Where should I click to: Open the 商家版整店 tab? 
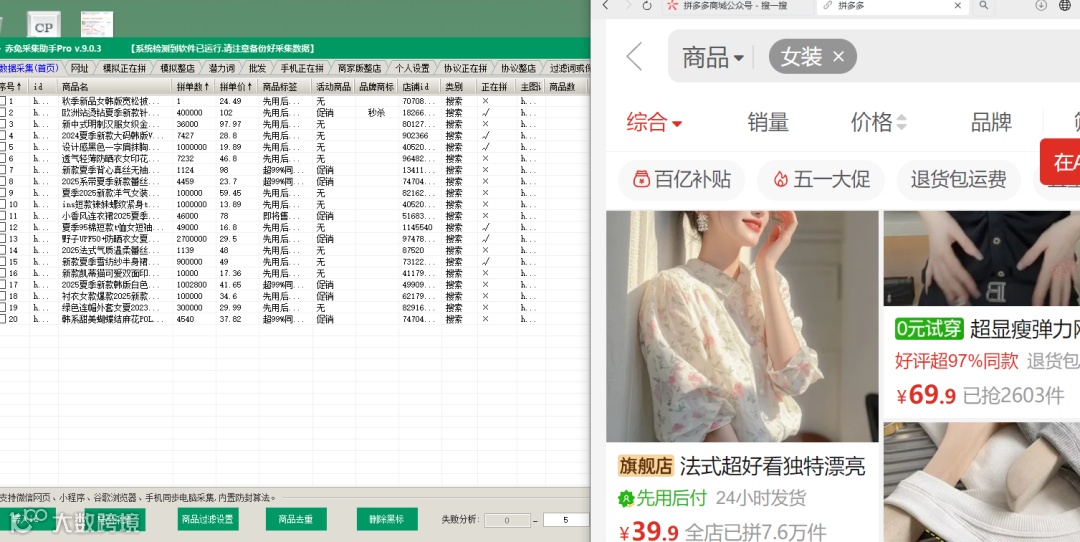360,68
